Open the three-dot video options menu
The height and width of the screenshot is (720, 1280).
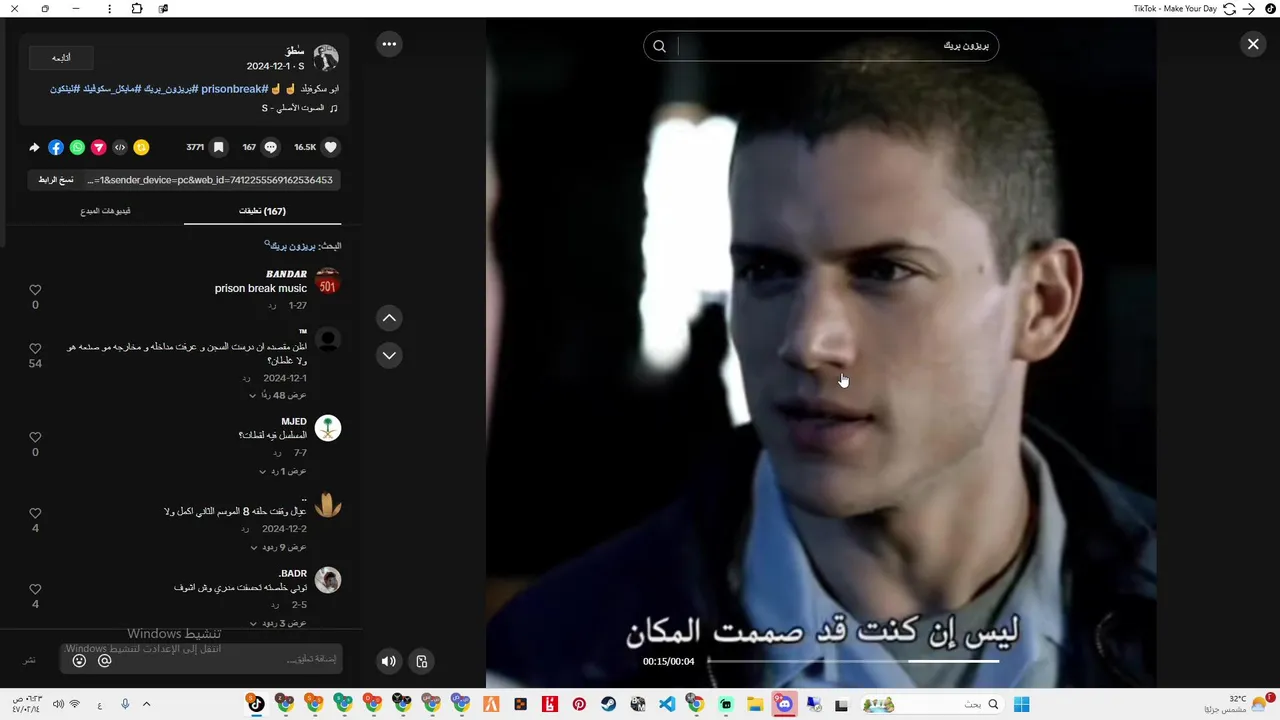pos(389,44)
